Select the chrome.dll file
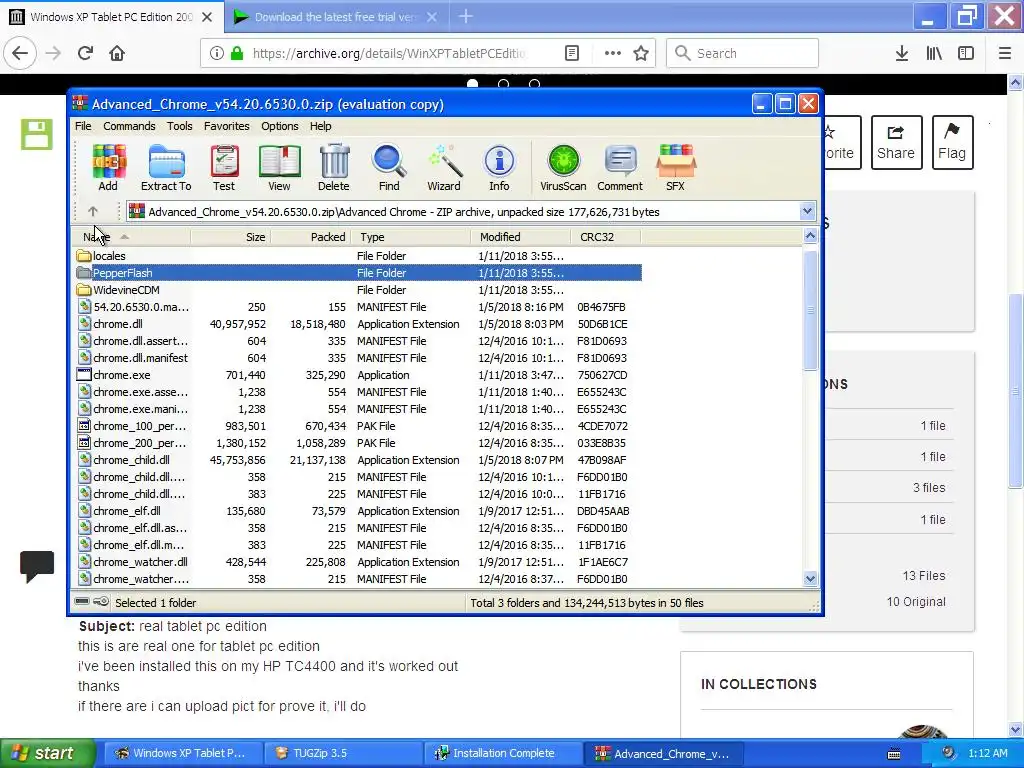This screenshot has height=768, width=1024. (118, 324)
